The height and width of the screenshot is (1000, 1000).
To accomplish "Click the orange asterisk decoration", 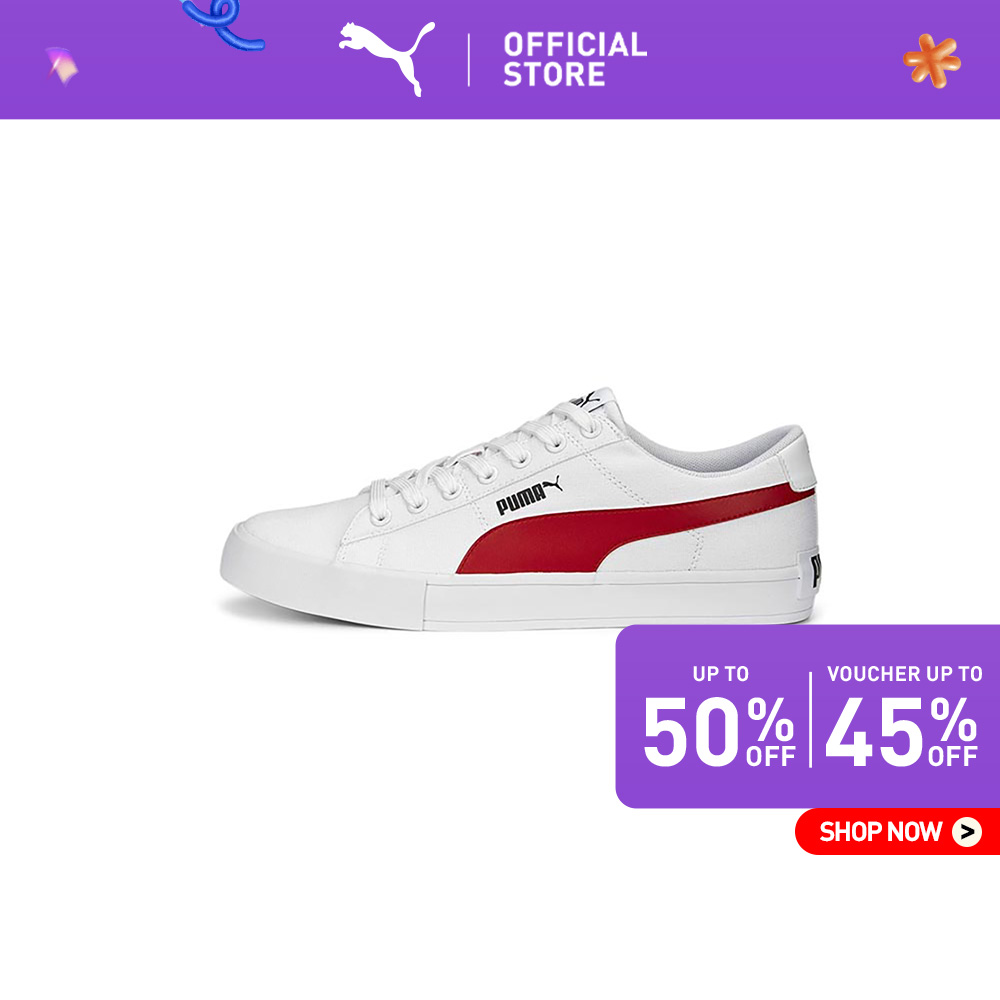I will coord(932,61).
